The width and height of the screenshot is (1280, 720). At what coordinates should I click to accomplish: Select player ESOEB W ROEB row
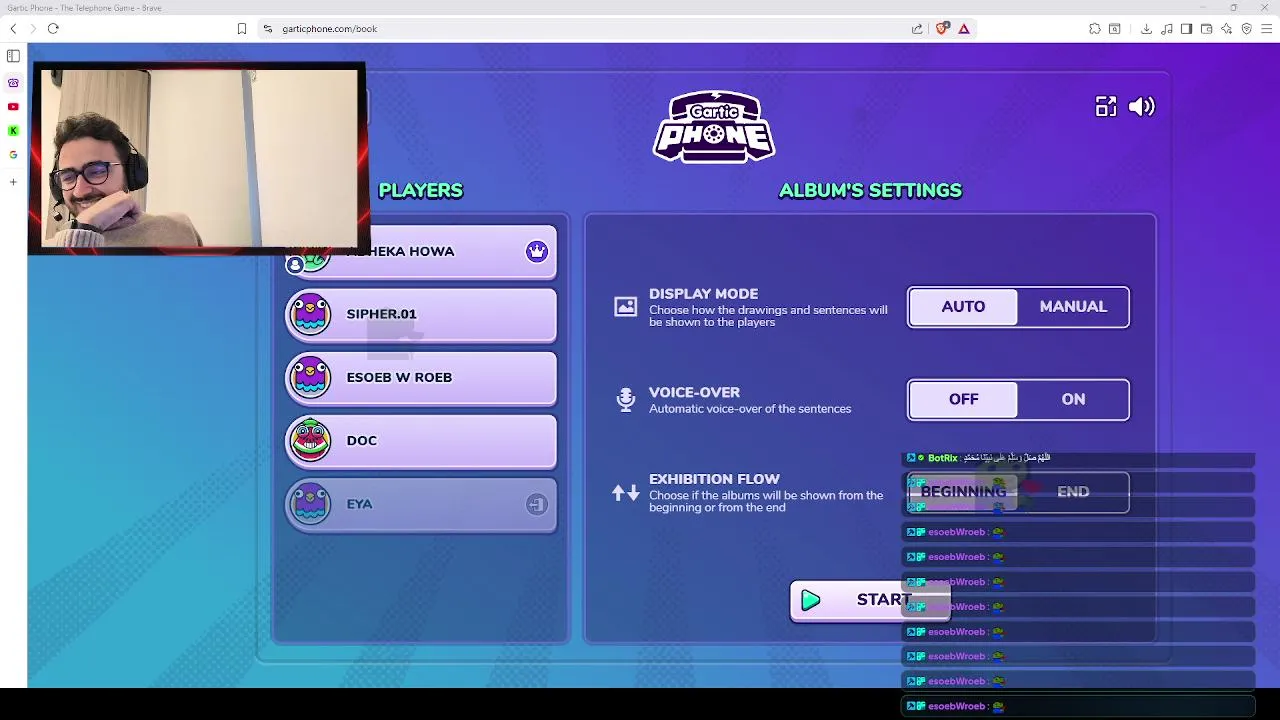(x=421, y=378)
